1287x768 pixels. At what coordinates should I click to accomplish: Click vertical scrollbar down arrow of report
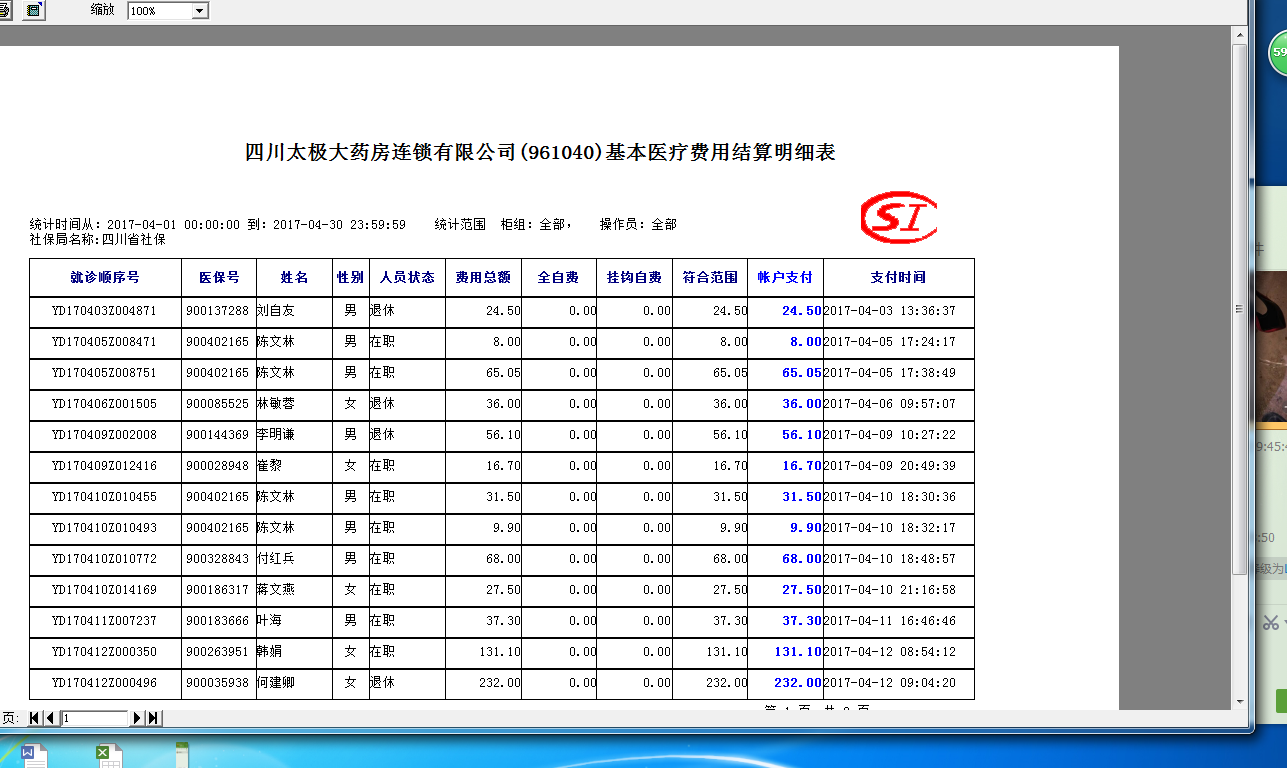point(1239,702)
